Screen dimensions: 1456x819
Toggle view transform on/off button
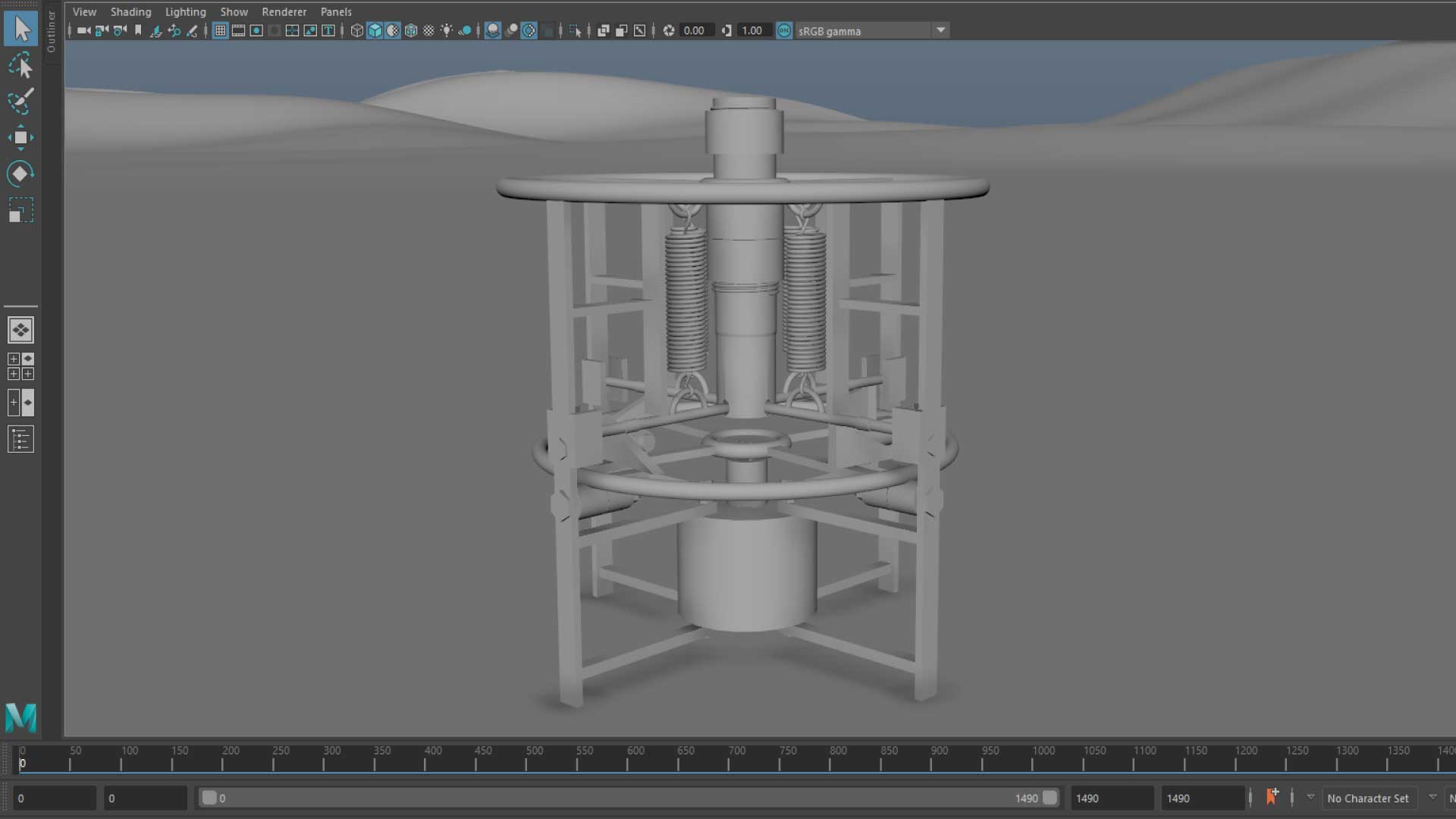784,30
